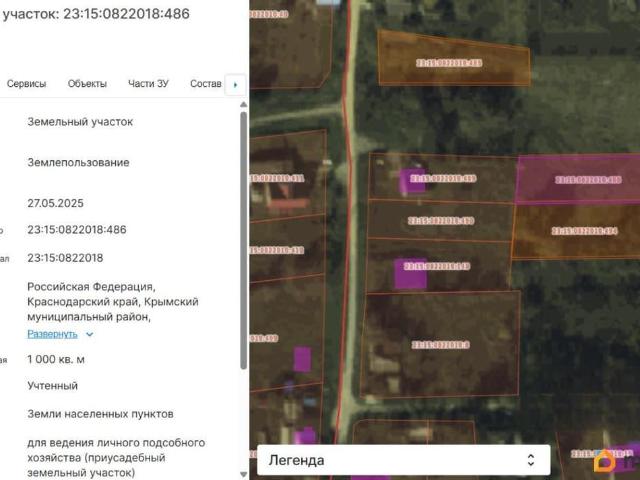Click the info panel vertical scrollbar thumb

click(x=244, y=241)
